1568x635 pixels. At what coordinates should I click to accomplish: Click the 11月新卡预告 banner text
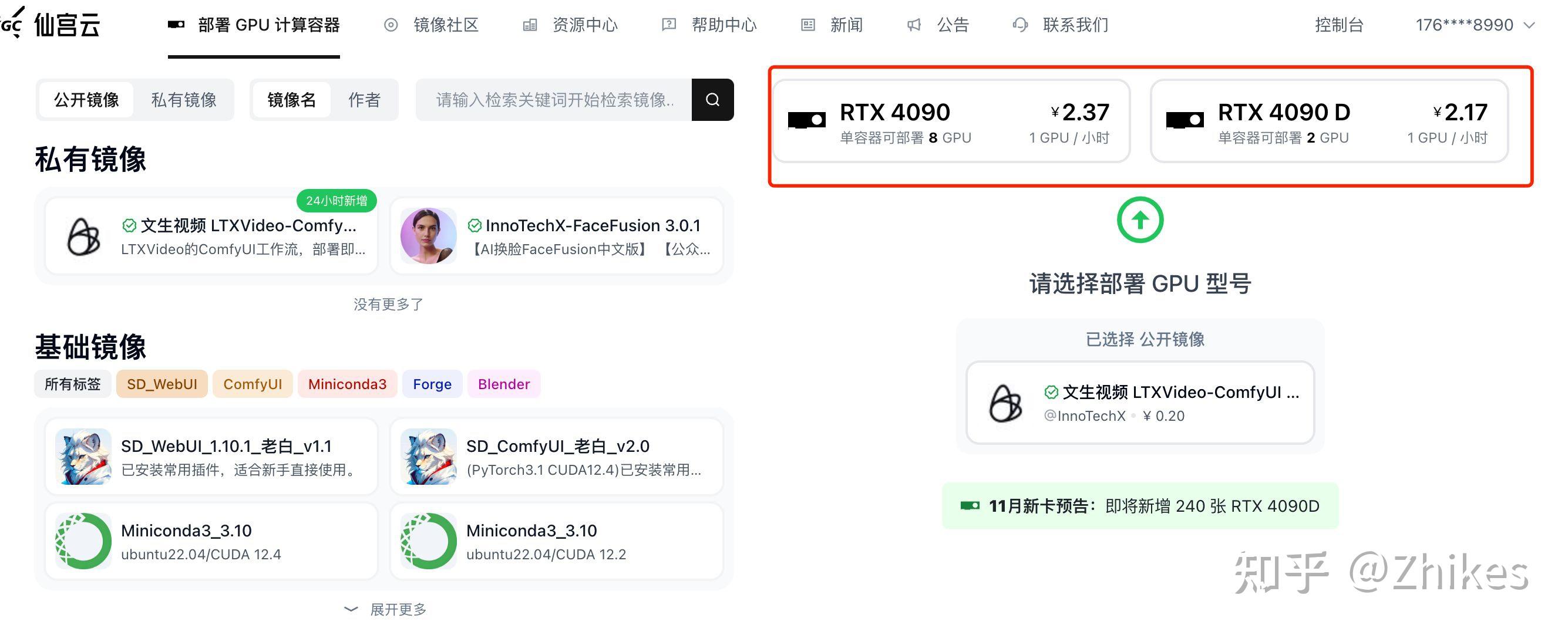1153,506
